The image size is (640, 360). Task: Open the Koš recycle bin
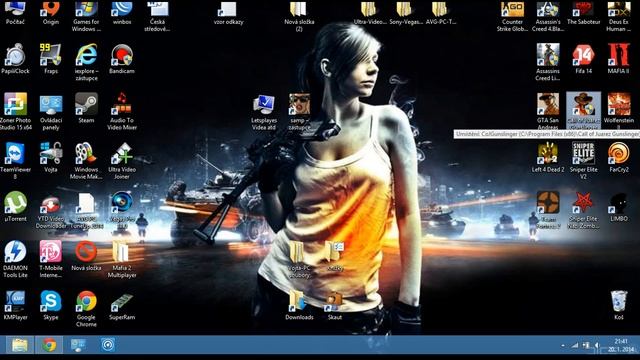(619, 305)
